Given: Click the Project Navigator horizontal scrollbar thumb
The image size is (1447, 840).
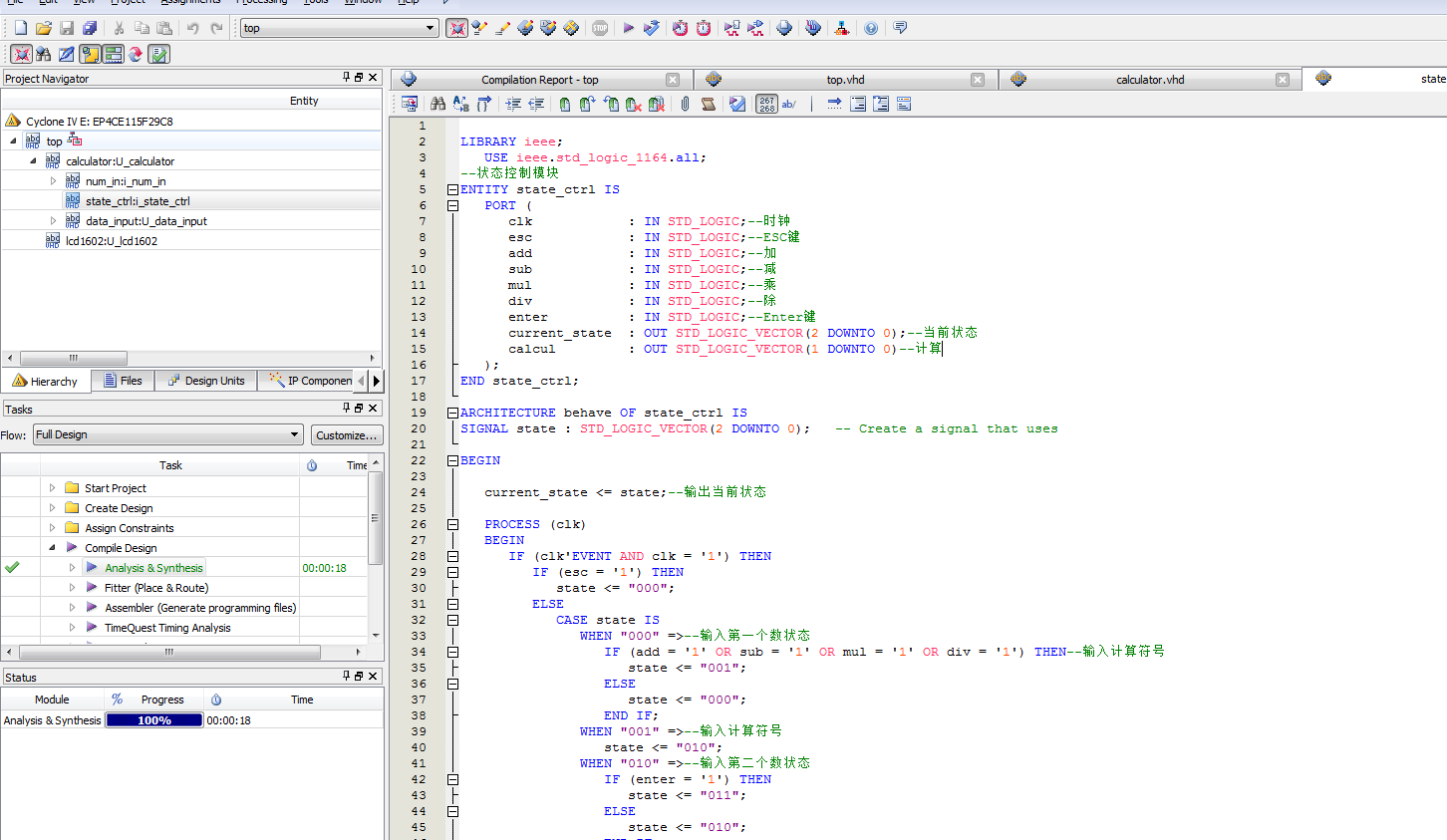Looking at the screenshot, I should pyautogui.click(x=73, y=358).
